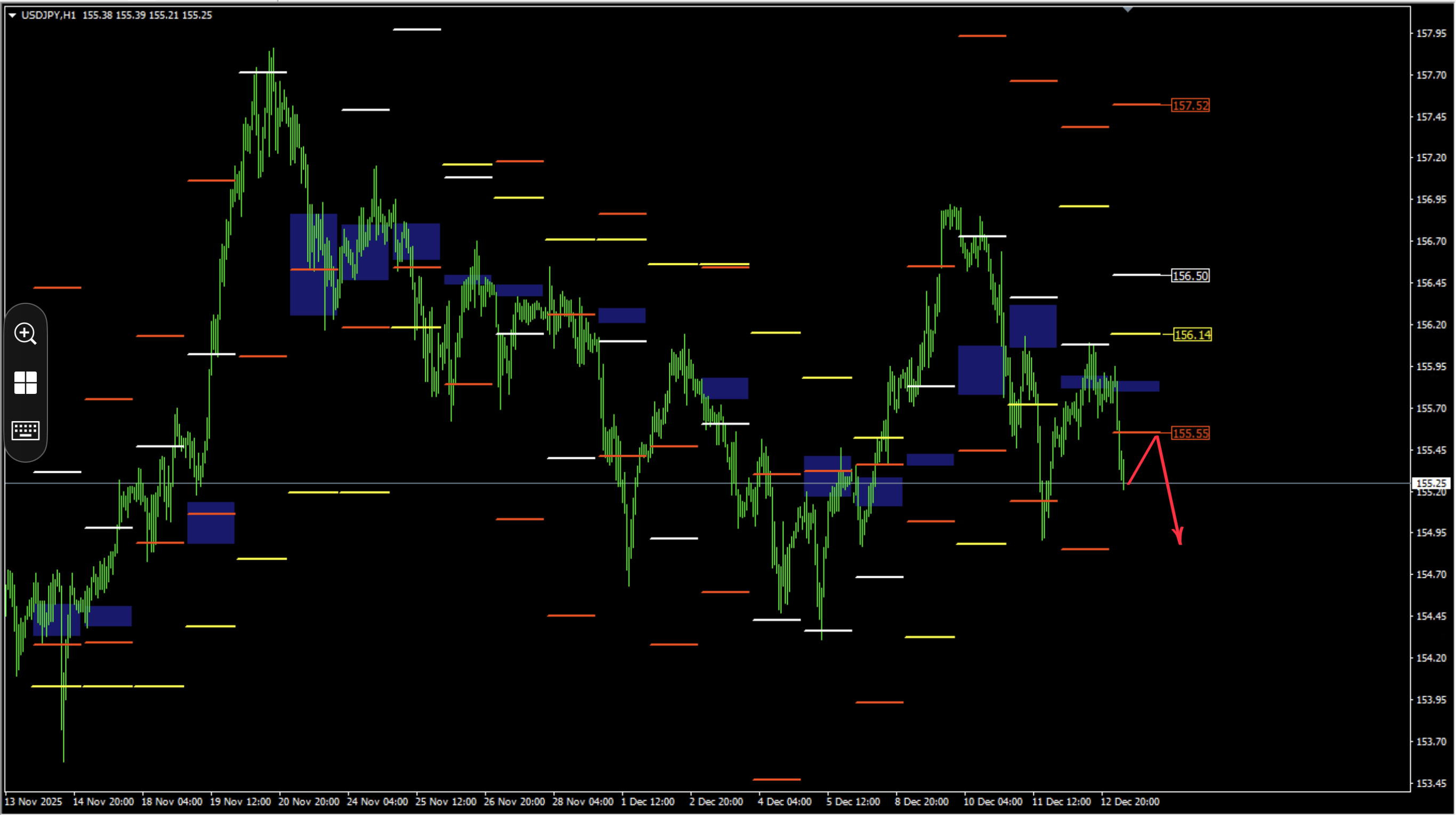Screen dimensions: 1456x815
Task: Expand the USDJPY,H1 chart title arrow
Action: (x=12, y=15)
